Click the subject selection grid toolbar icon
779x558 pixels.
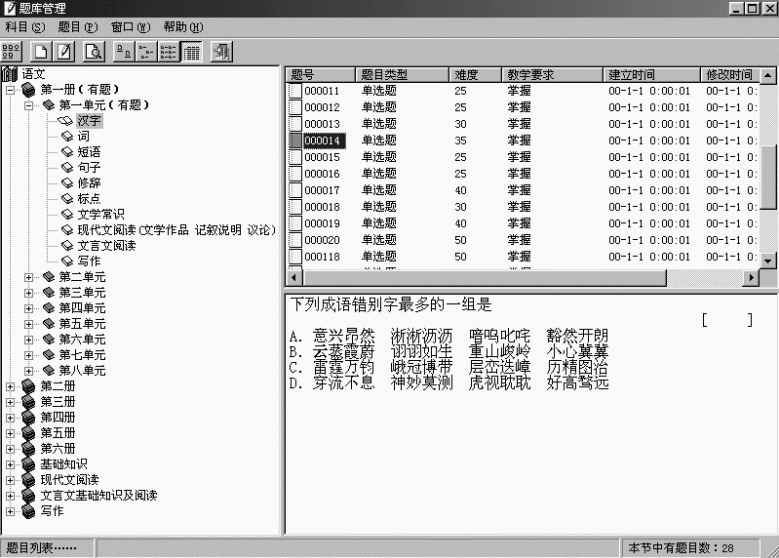point(11,51)
